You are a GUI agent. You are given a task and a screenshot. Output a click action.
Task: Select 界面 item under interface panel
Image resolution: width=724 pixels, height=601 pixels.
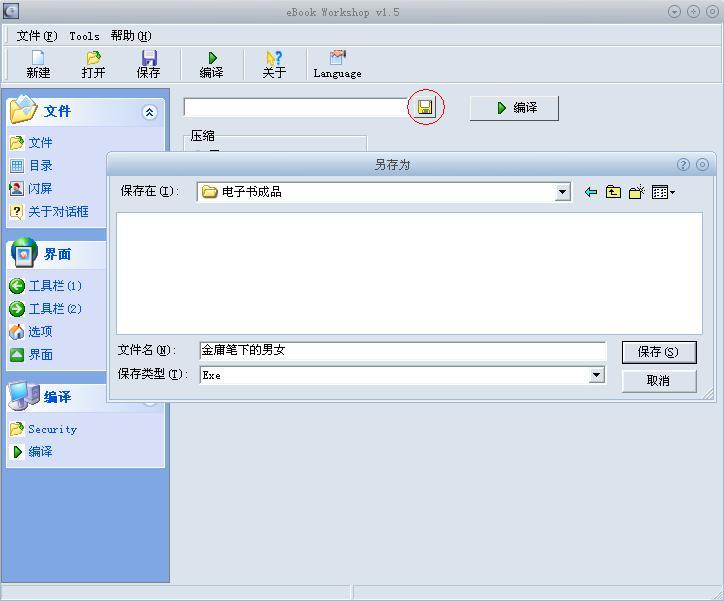tap(31, 355)
